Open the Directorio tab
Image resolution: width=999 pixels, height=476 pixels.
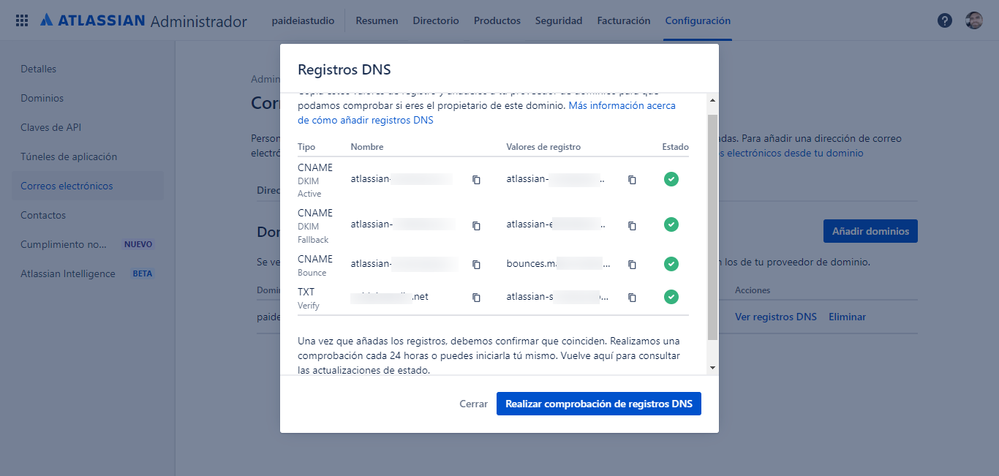pyautogui.click(x=436, y=20)
